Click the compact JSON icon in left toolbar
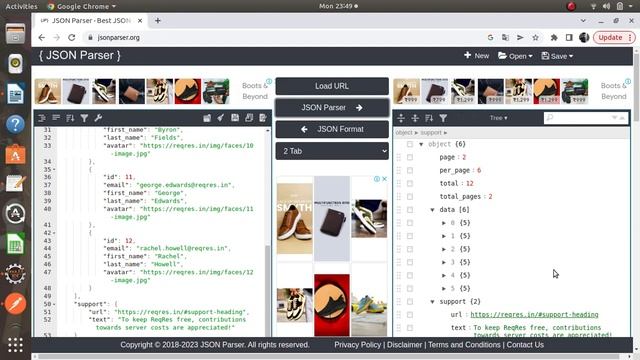Image resolution: width=640 pixels, height=360 pixels. click(56, 118)
